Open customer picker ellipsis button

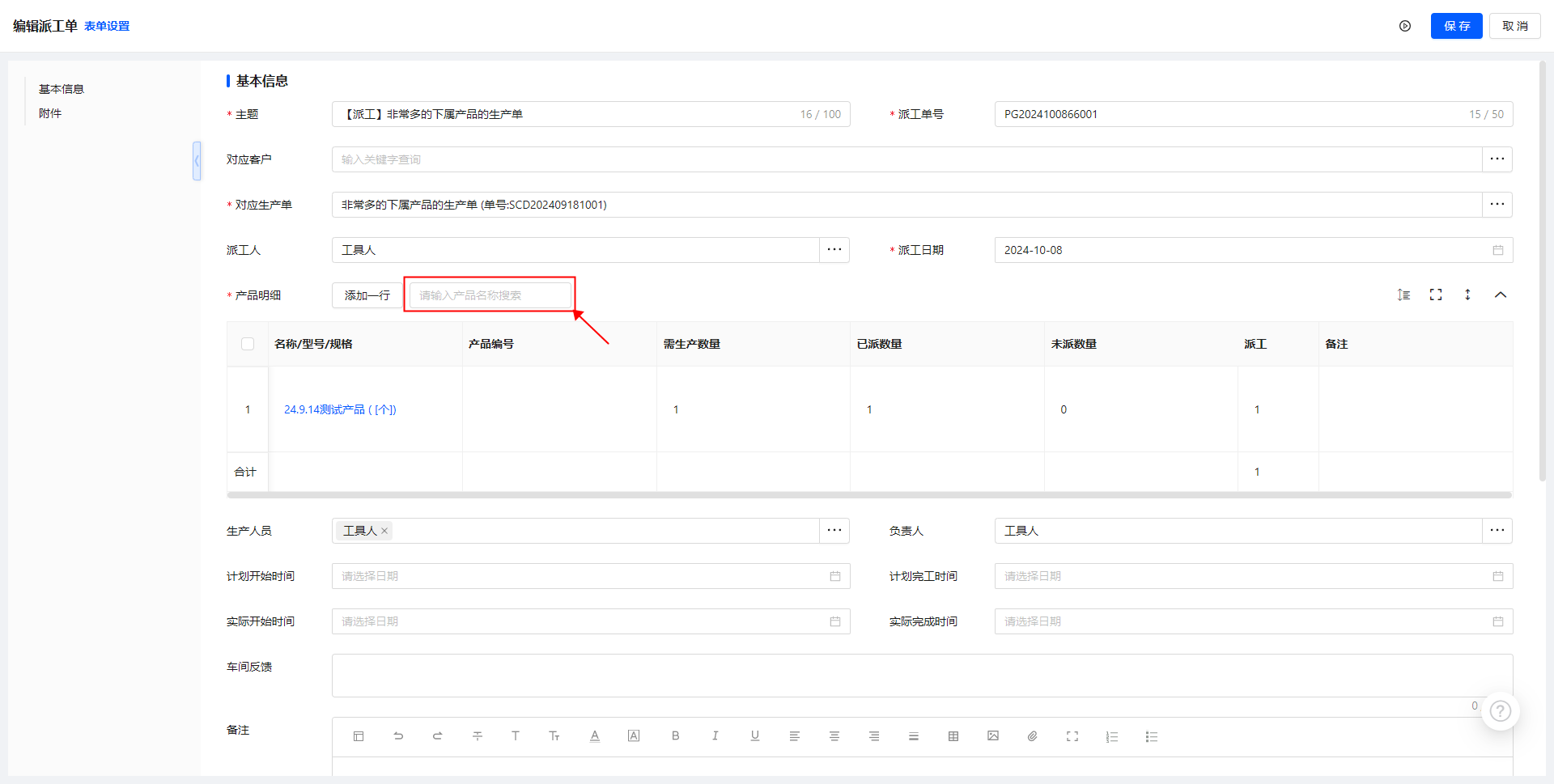pos(1497,159)
